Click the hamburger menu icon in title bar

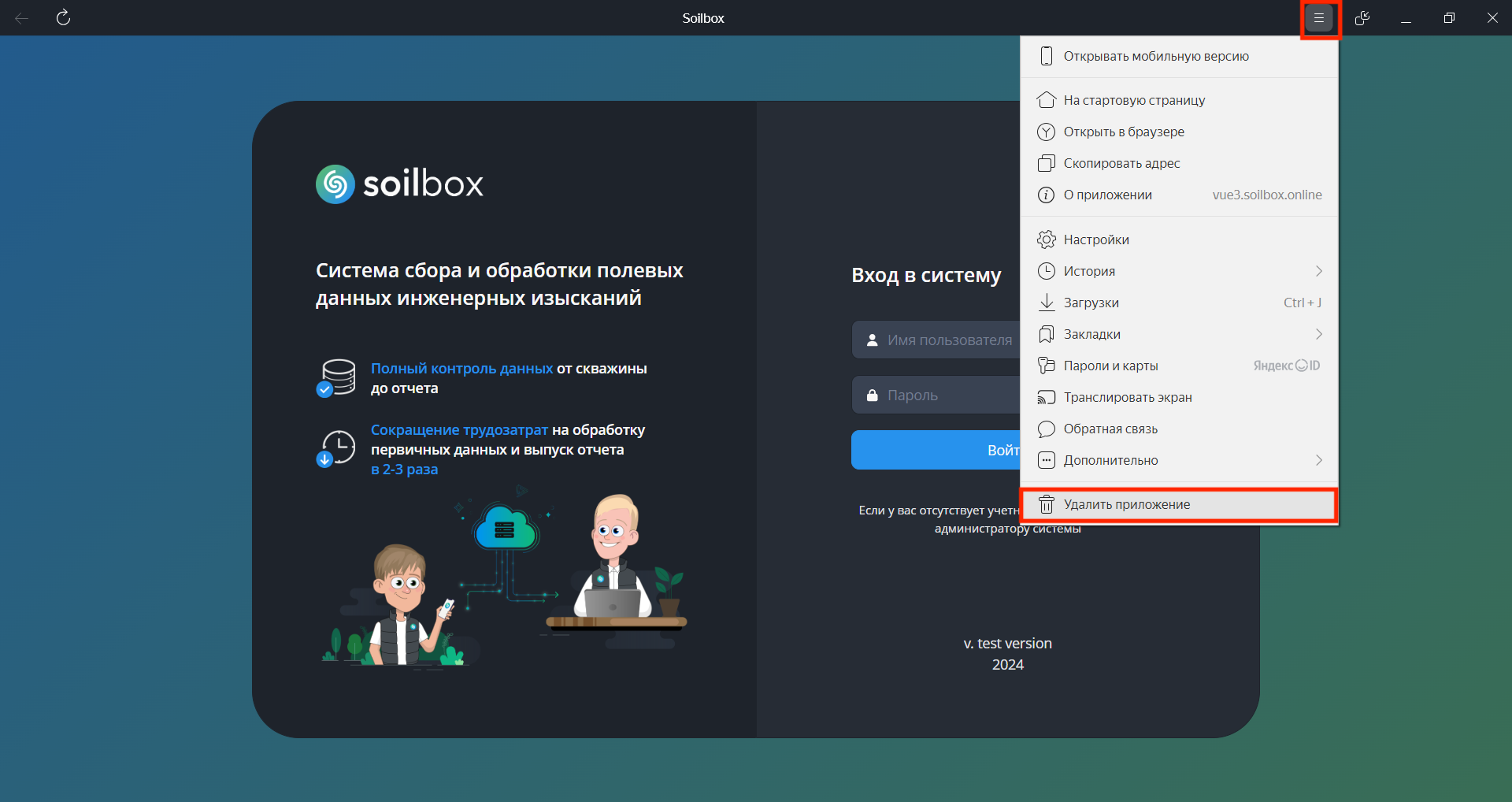tap(1319, 18)
